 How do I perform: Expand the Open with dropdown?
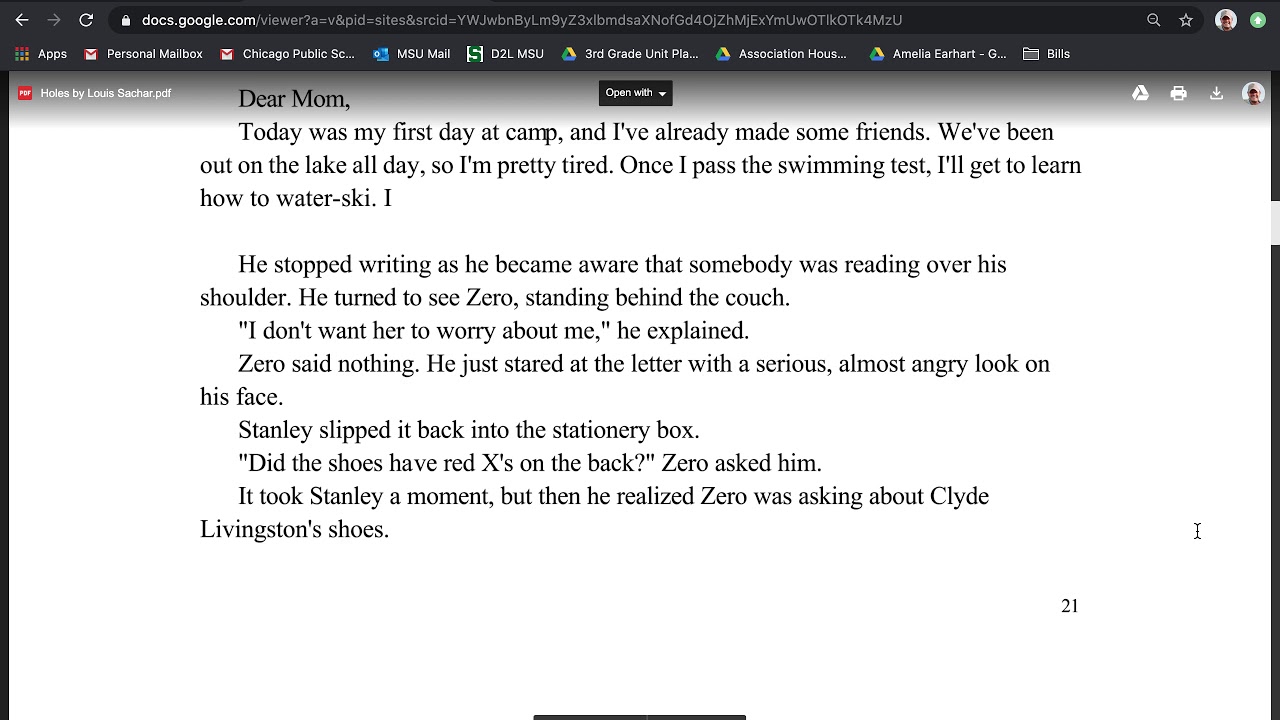click(x=636, y=93)
